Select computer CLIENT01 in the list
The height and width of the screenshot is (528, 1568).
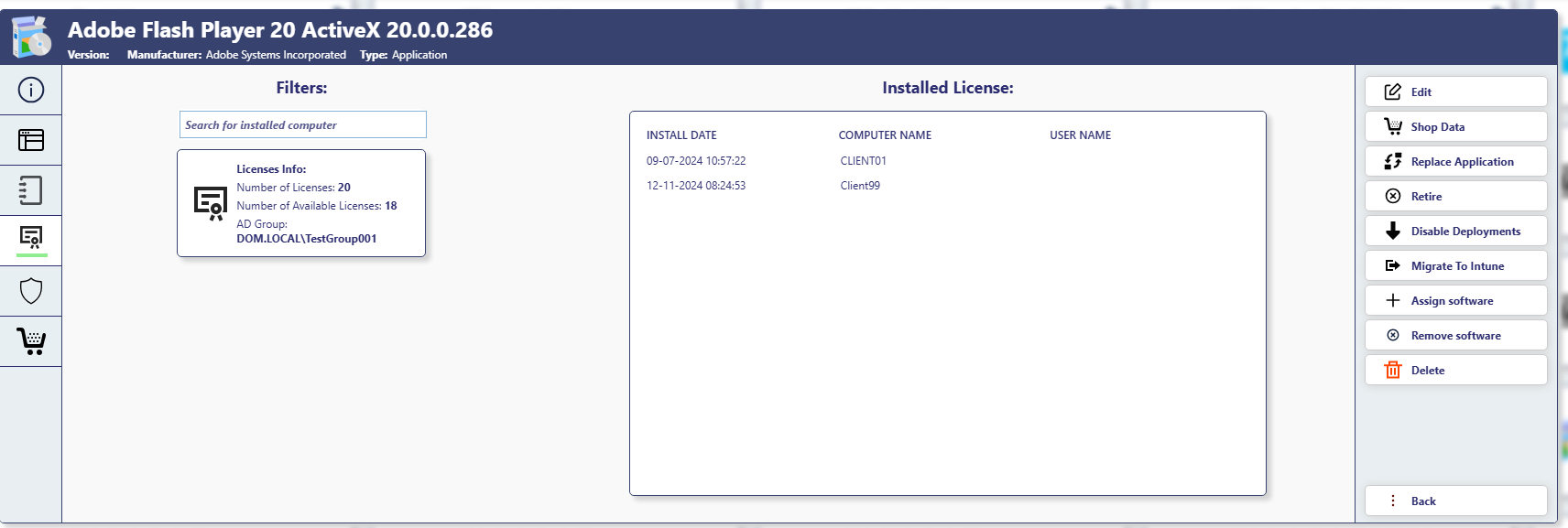tap(863, 160)
